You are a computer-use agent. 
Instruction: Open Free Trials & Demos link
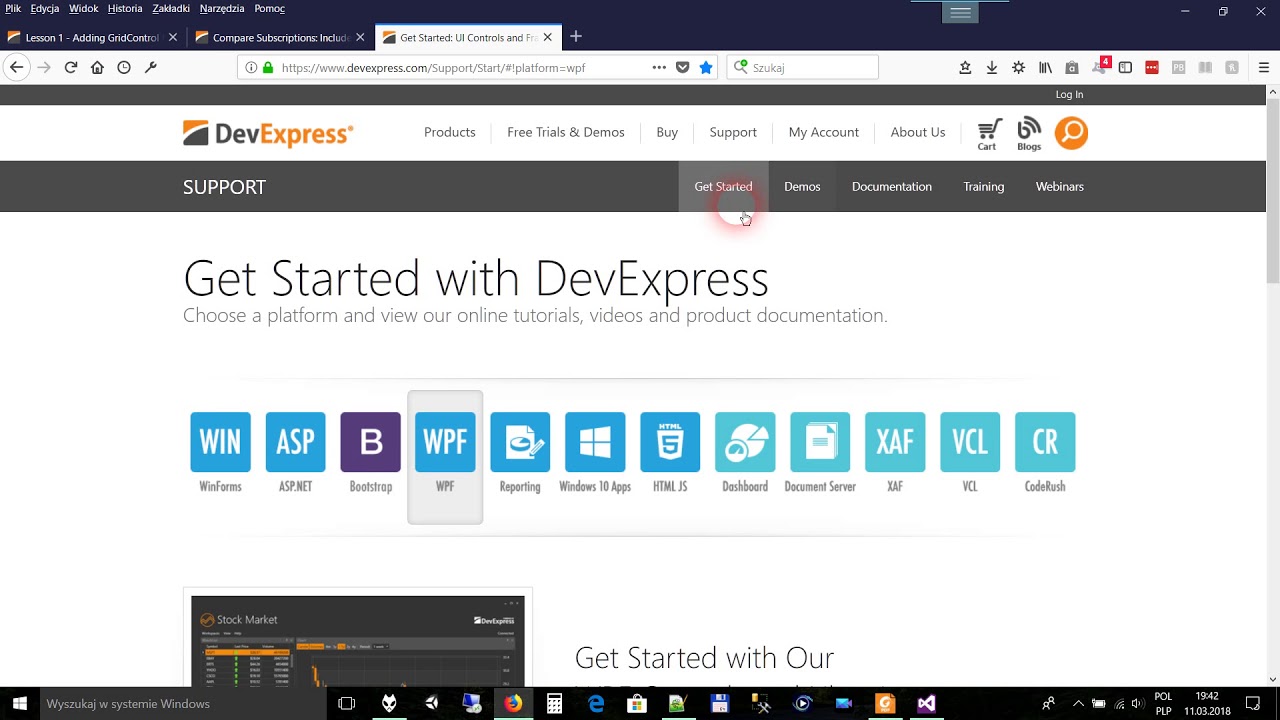pyautogui.click(x=566, y=132)
